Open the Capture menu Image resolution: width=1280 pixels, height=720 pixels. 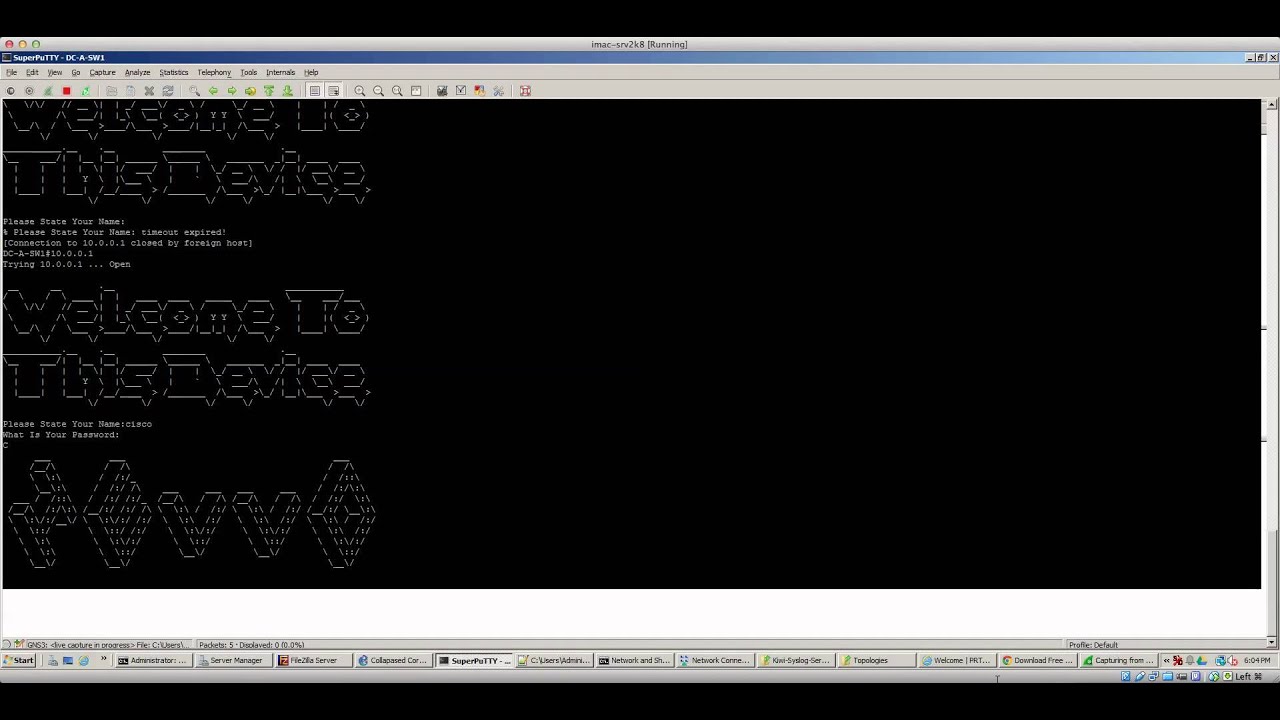click(x=102, y=72)
